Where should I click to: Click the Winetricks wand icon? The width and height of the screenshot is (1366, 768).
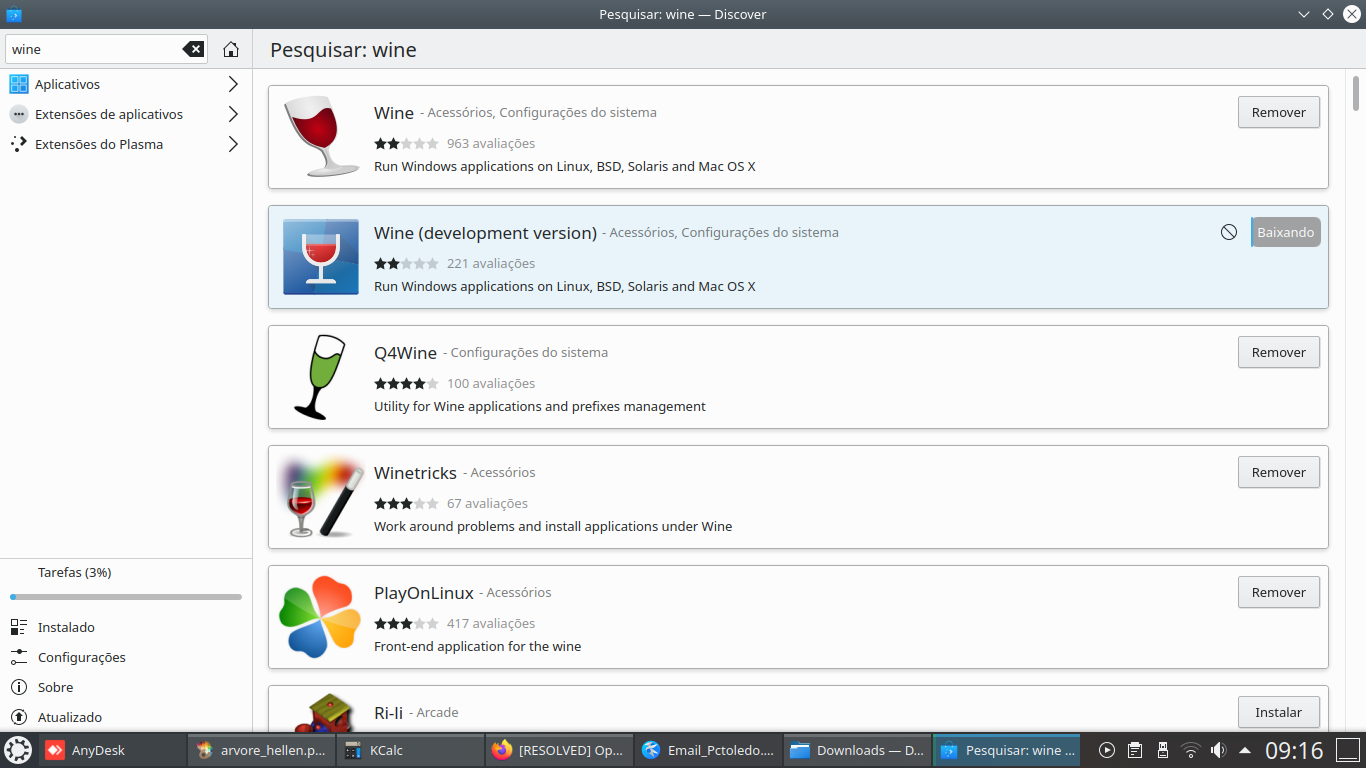point(320,497)
